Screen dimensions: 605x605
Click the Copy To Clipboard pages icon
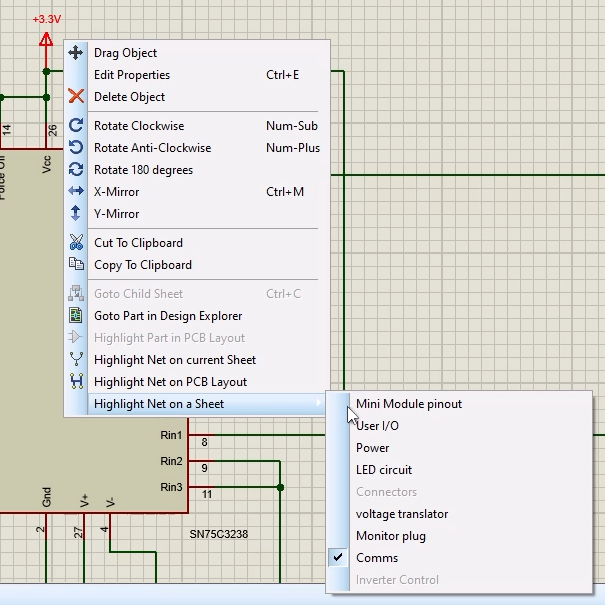[x=76, y=264]
